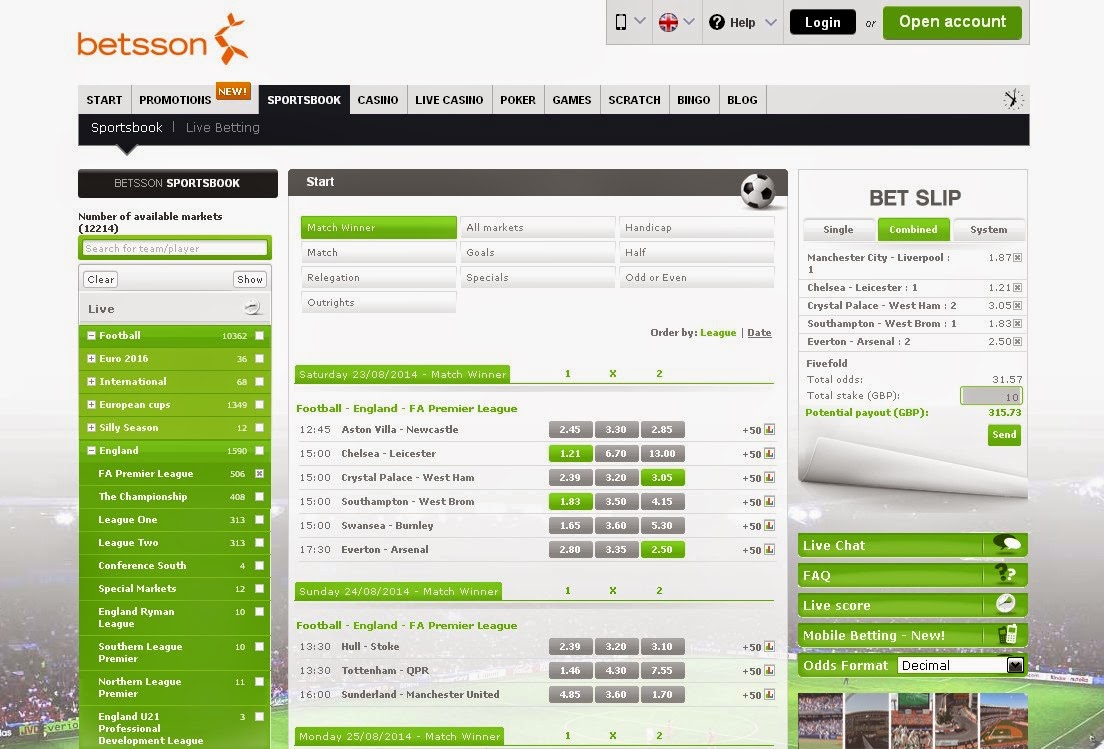Expand the Euro 2016 tree node

point(92,358)
